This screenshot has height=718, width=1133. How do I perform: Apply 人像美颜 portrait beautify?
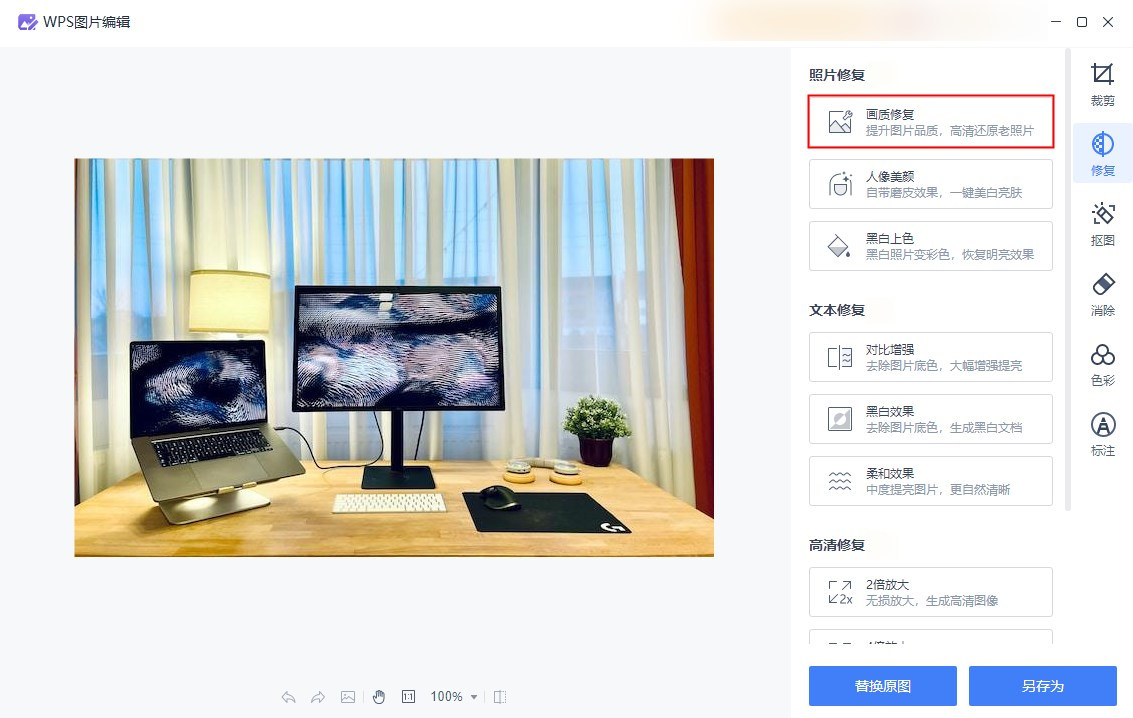[x=930, y=183]
